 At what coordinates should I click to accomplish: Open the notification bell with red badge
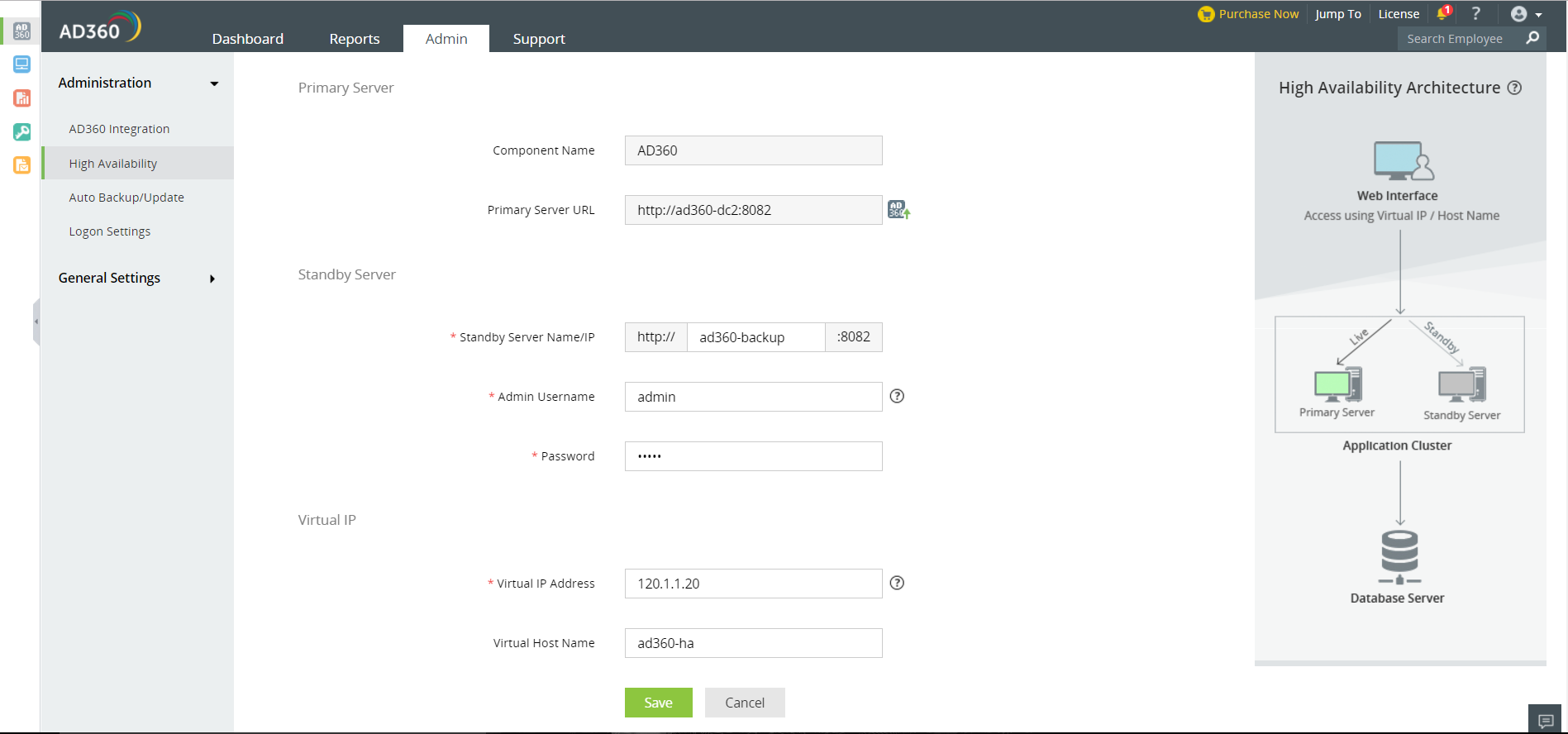point(1444,13)
